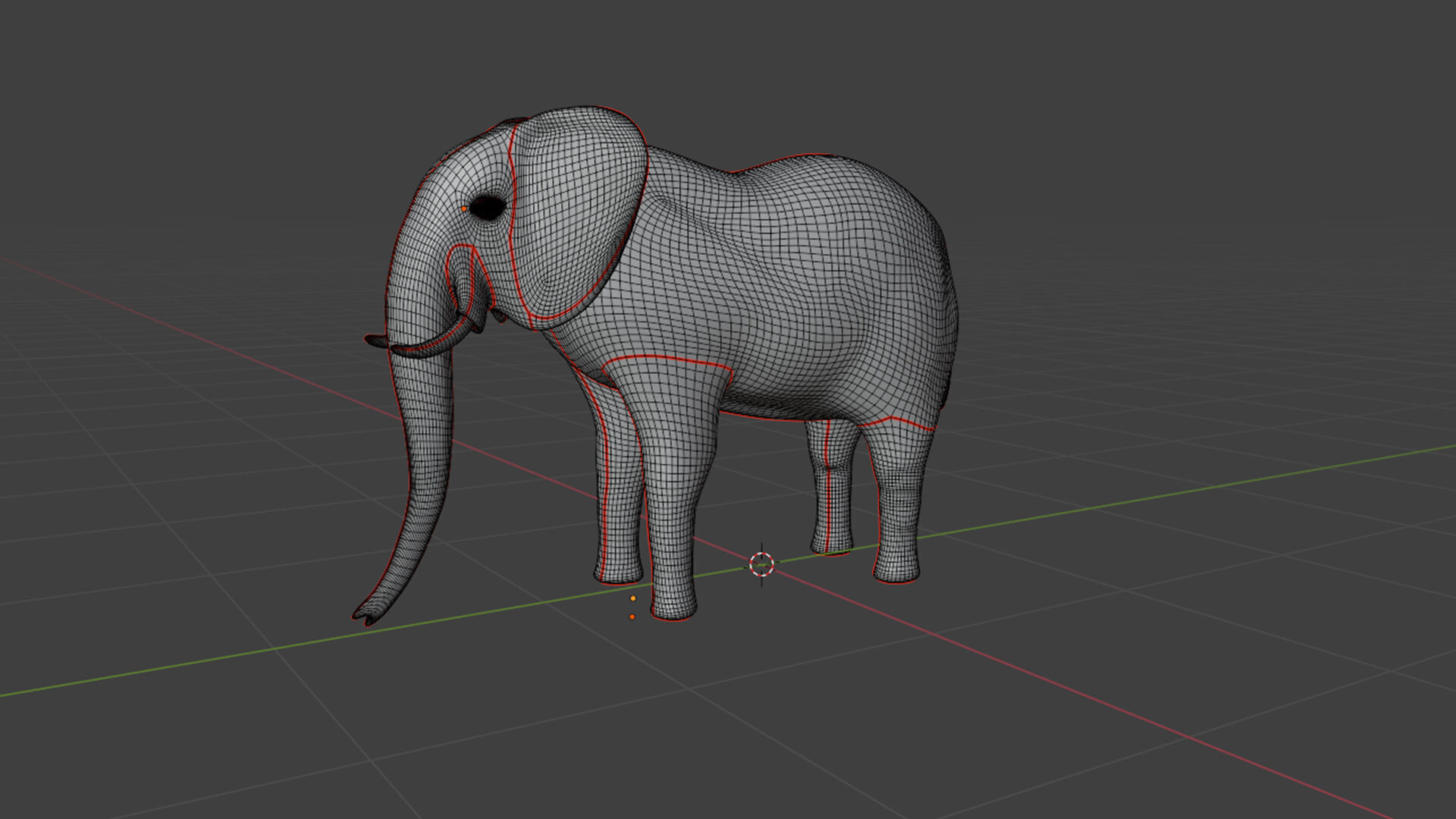Click the lower orange origin dot near front foot
Image resolution: width=1456 pixels, height=819 pixels.
(x=632, y=617)
